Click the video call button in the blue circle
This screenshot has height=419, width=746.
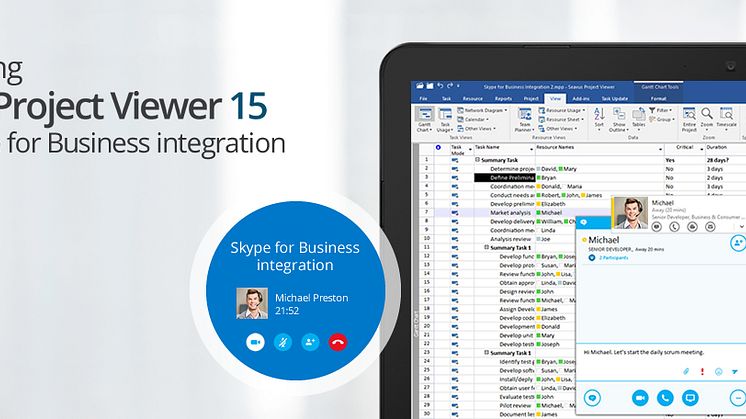coord(255,342)
